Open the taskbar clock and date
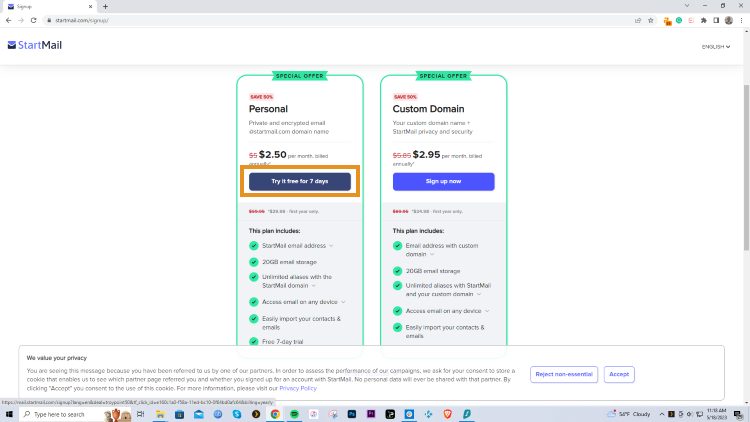The height and width of the screenshot is (422, 750). [x=717, y=414]
